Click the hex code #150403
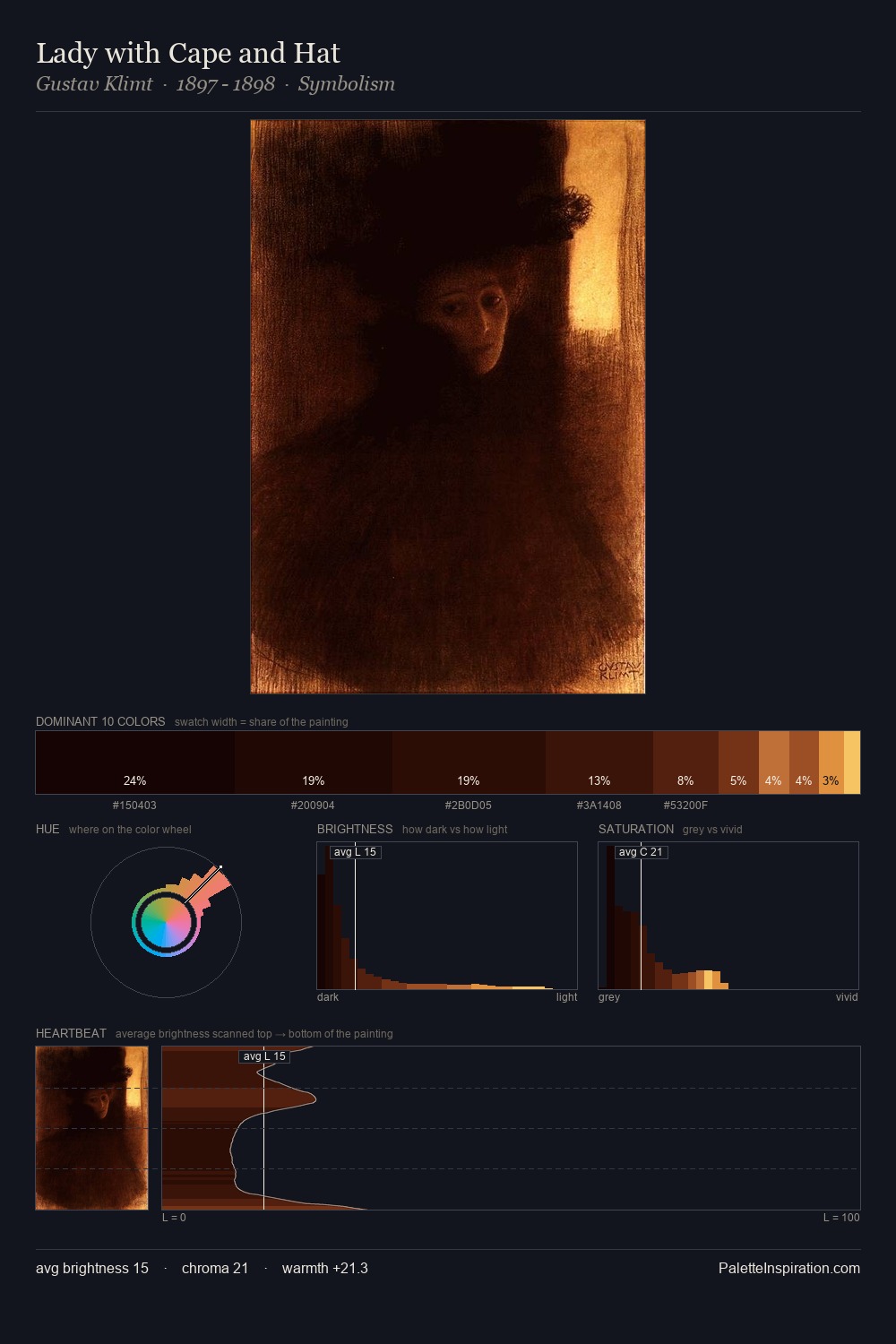 pos(134,806)
